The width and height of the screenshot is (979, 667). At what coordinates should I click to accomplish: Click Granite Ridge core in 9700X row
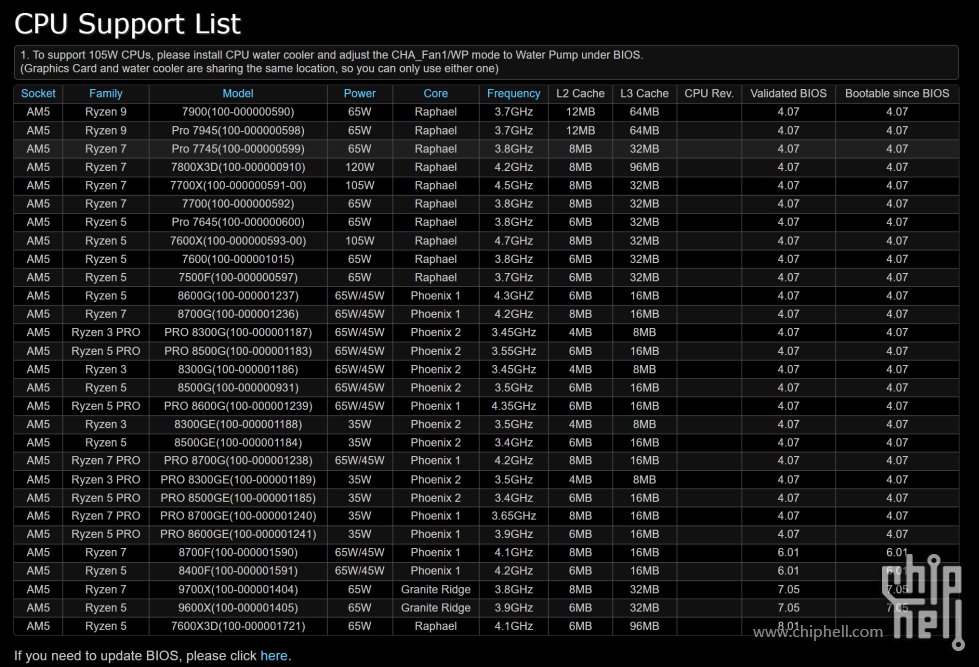click(x=435, y=590)
